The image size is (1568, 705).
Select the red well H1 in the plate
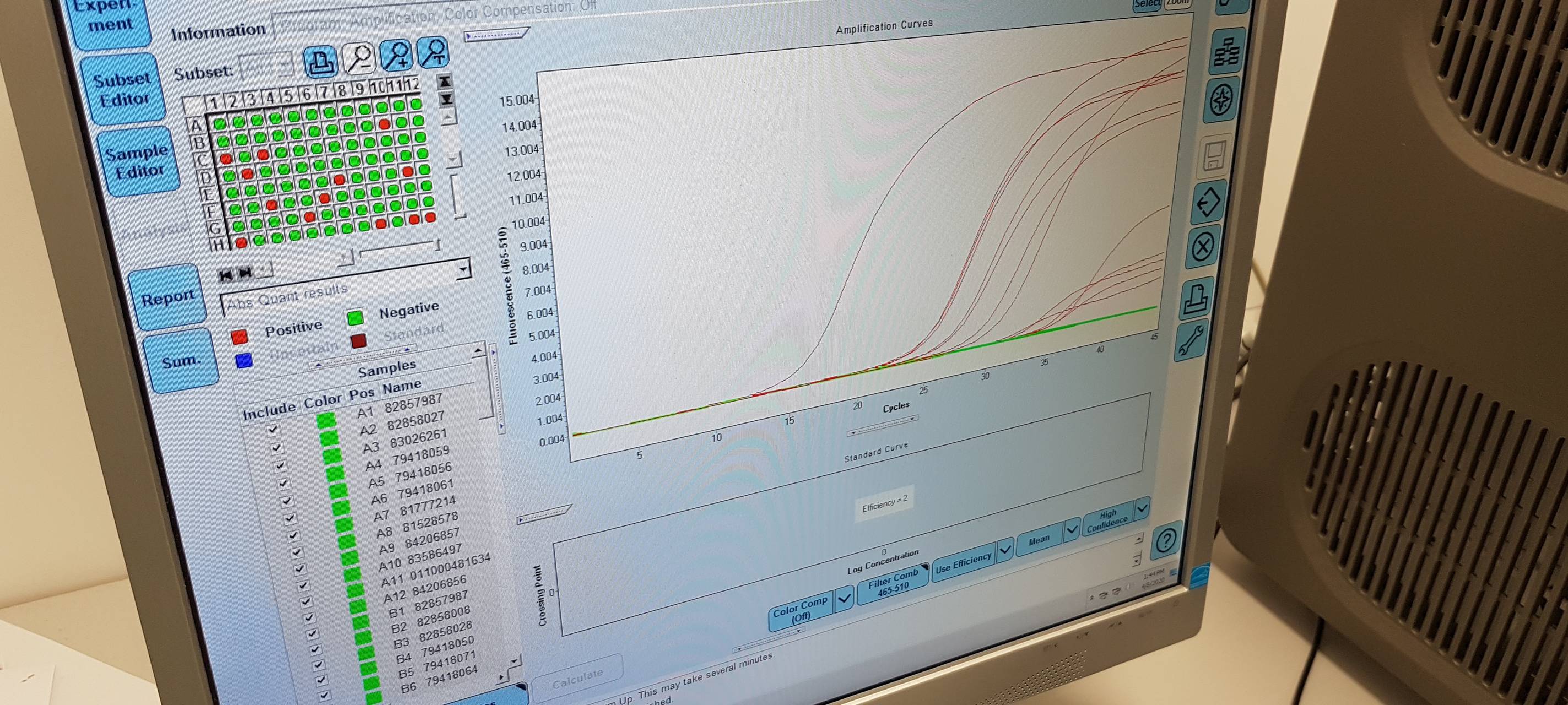coord(241,243)
